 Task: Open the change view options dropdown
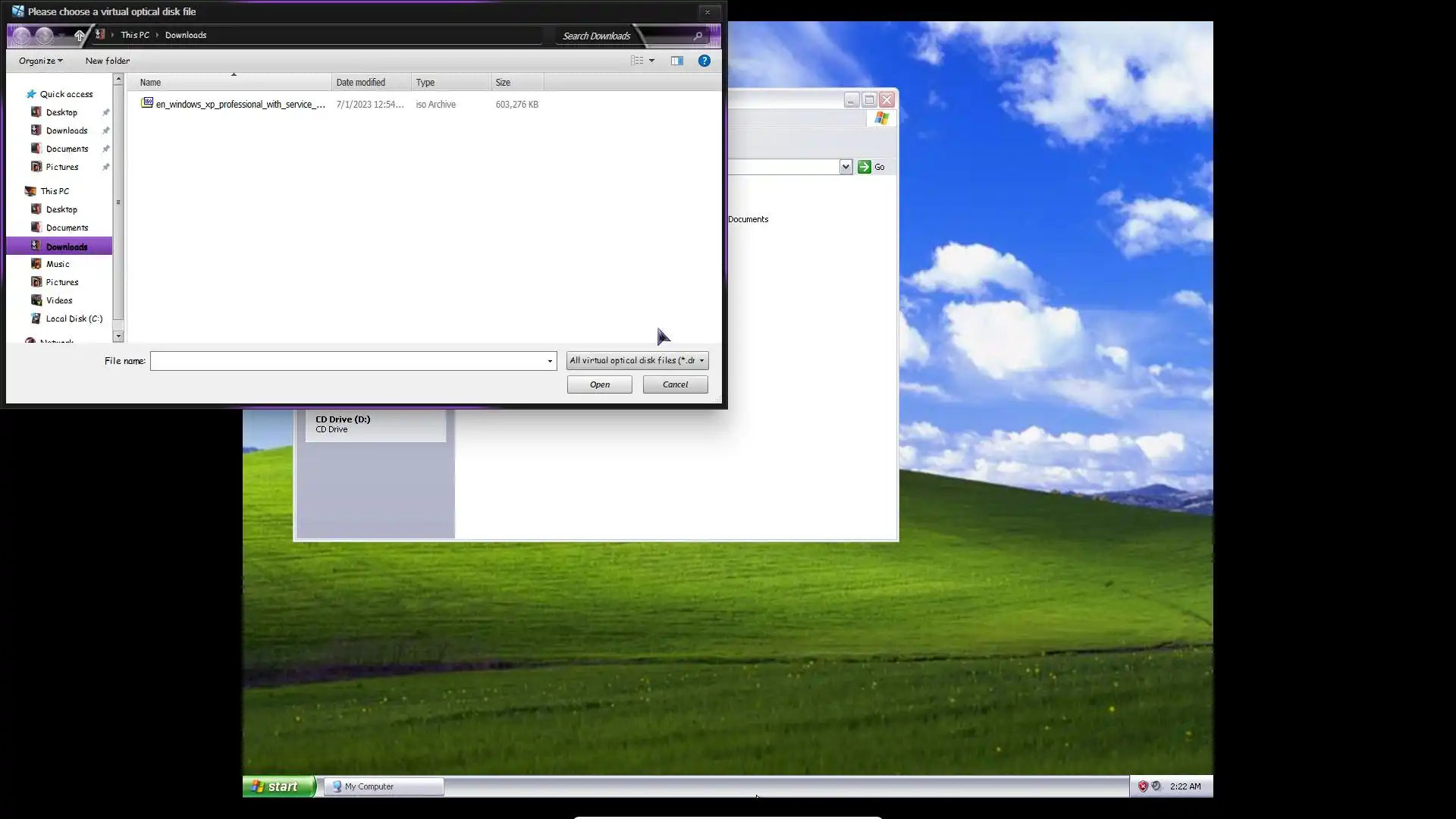651,61
